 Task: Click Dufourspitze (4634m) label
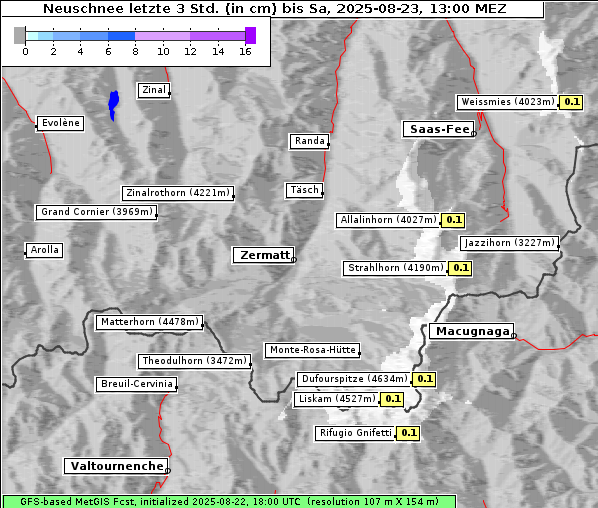coord(354,379)
